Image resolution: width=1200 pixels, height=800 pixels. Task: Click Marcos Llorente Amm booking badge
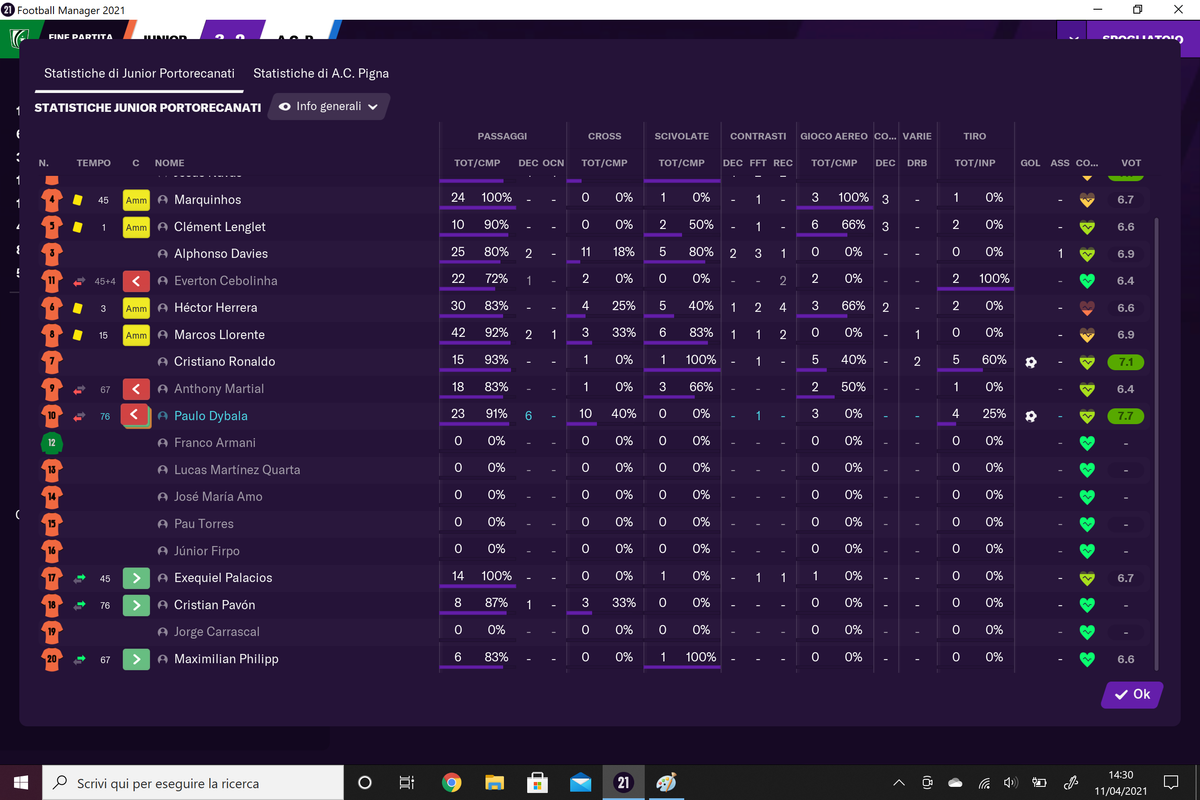[136, 335]
